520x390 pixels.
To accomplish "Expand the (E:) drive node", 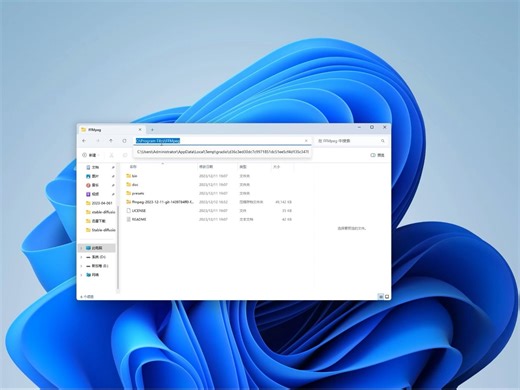I will (x=81, y=266).
